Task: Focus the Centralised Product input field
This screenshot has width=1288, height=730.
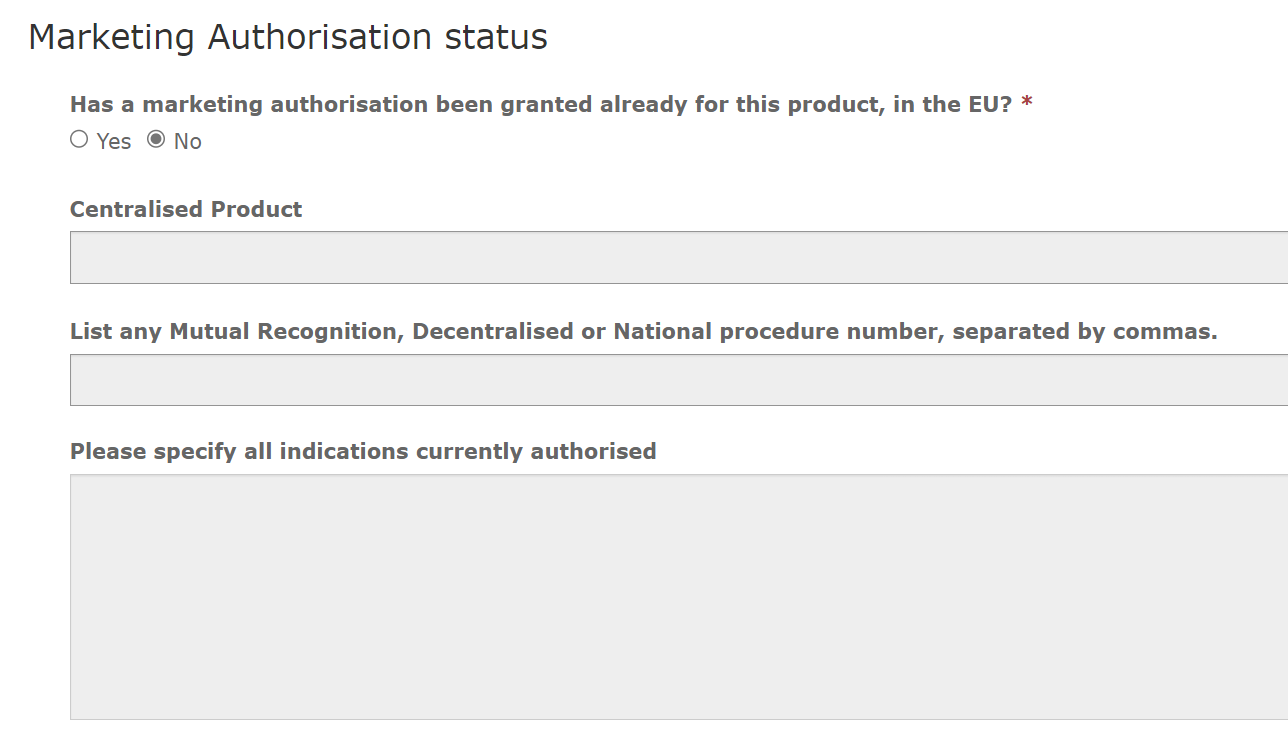Action: pos(678,257)
